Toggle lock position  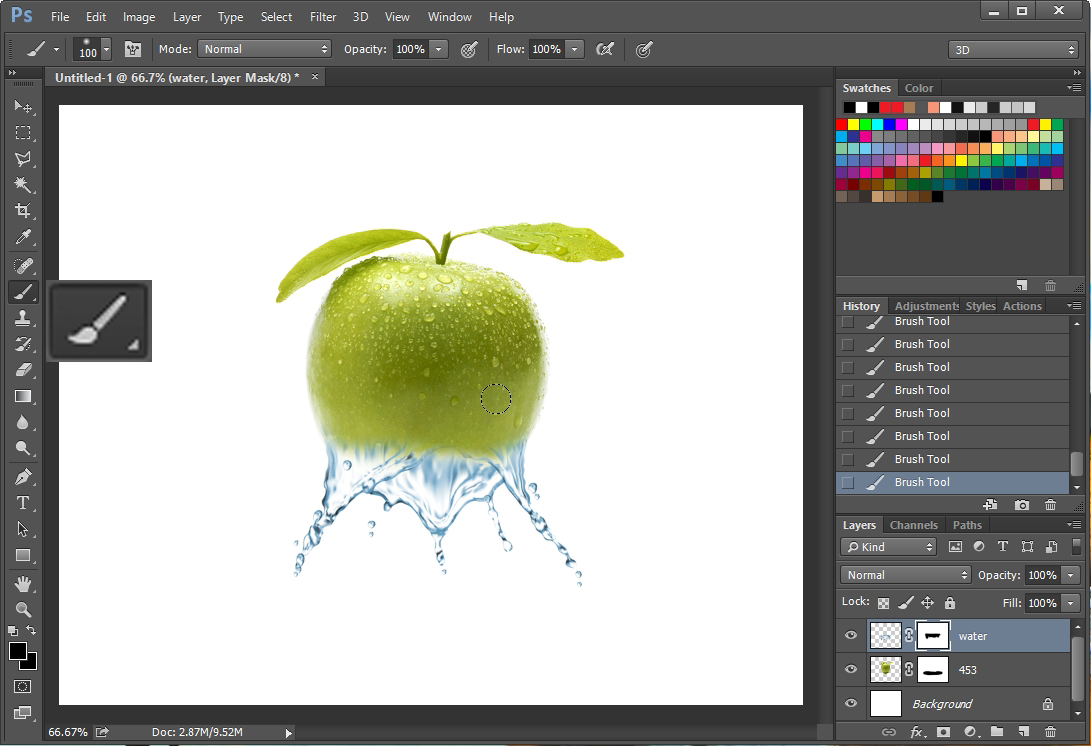coord(927,603)
